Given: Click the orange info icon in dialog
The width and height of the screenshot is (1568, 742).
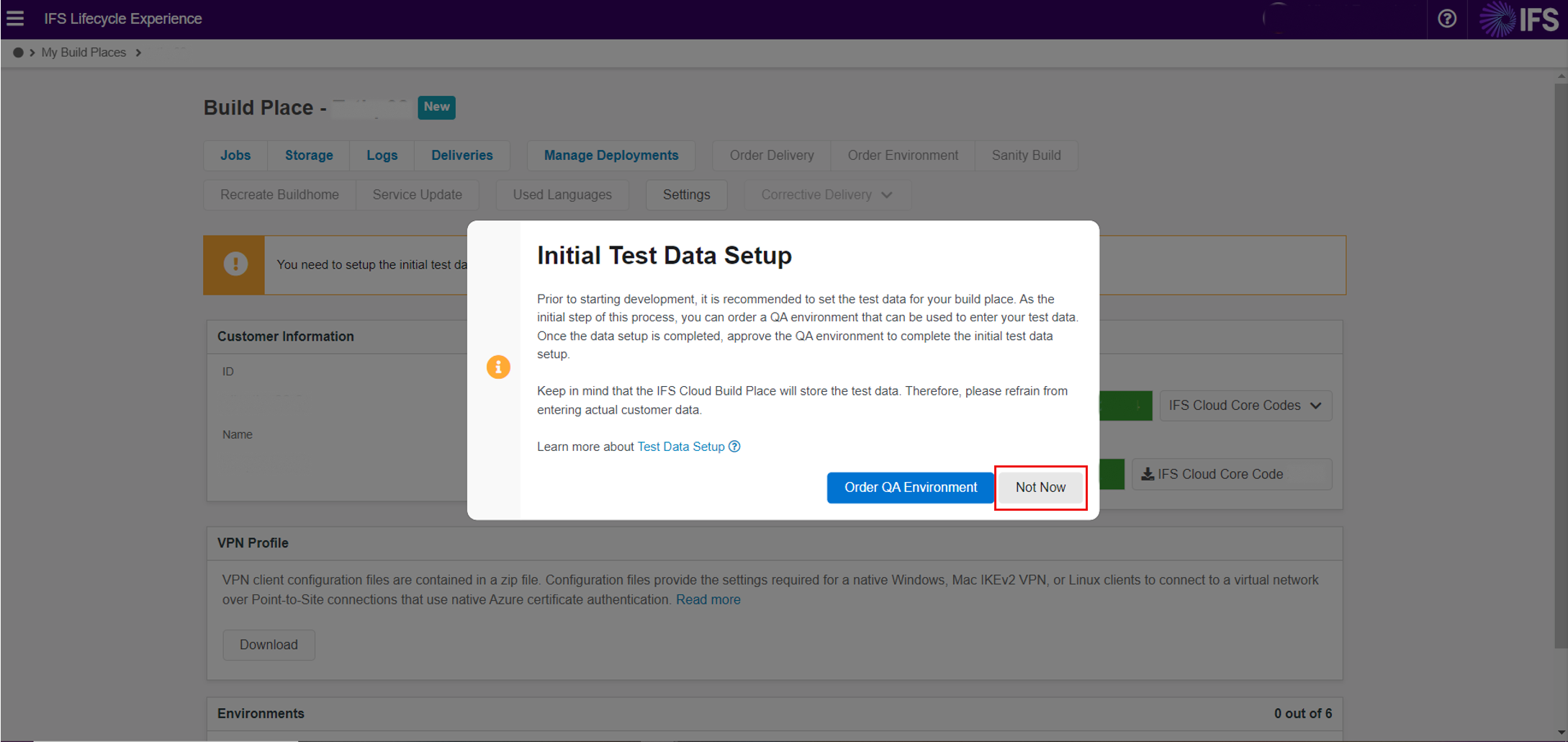Looking at the screenshot, I should (x=498, y=367).
